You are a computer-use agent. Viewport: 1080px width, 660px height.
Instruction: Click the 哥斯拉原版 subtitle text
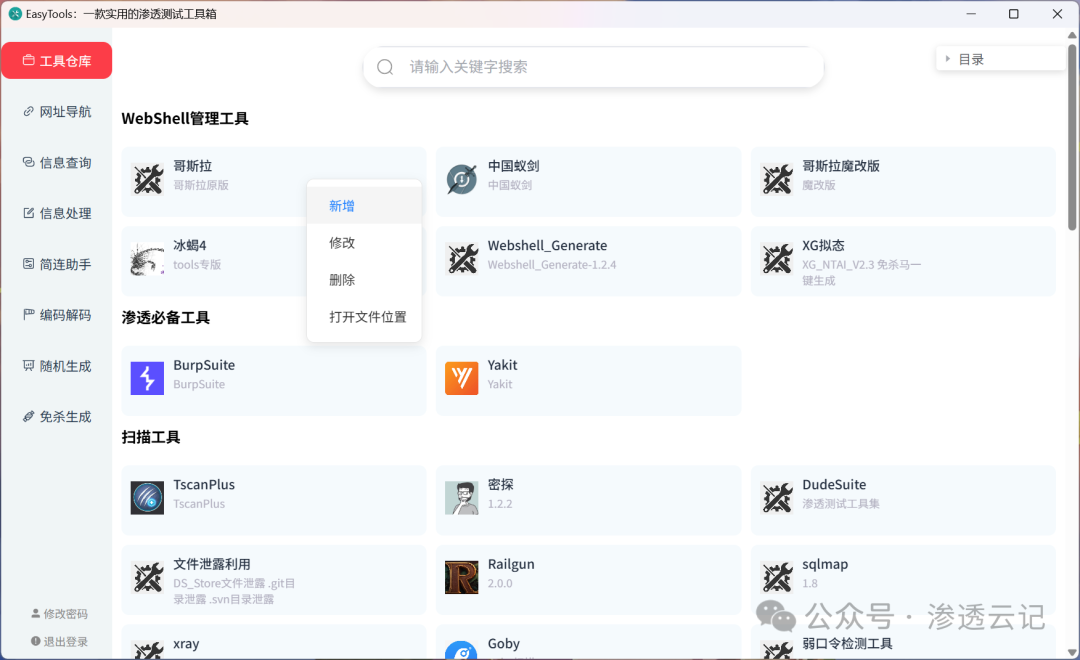point(200,185)
